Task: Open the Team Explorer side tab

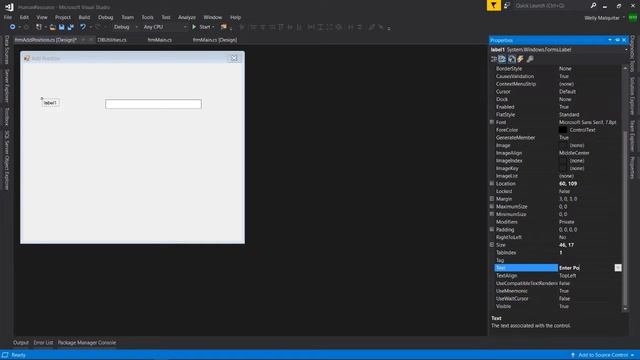Action: point(632,136)
